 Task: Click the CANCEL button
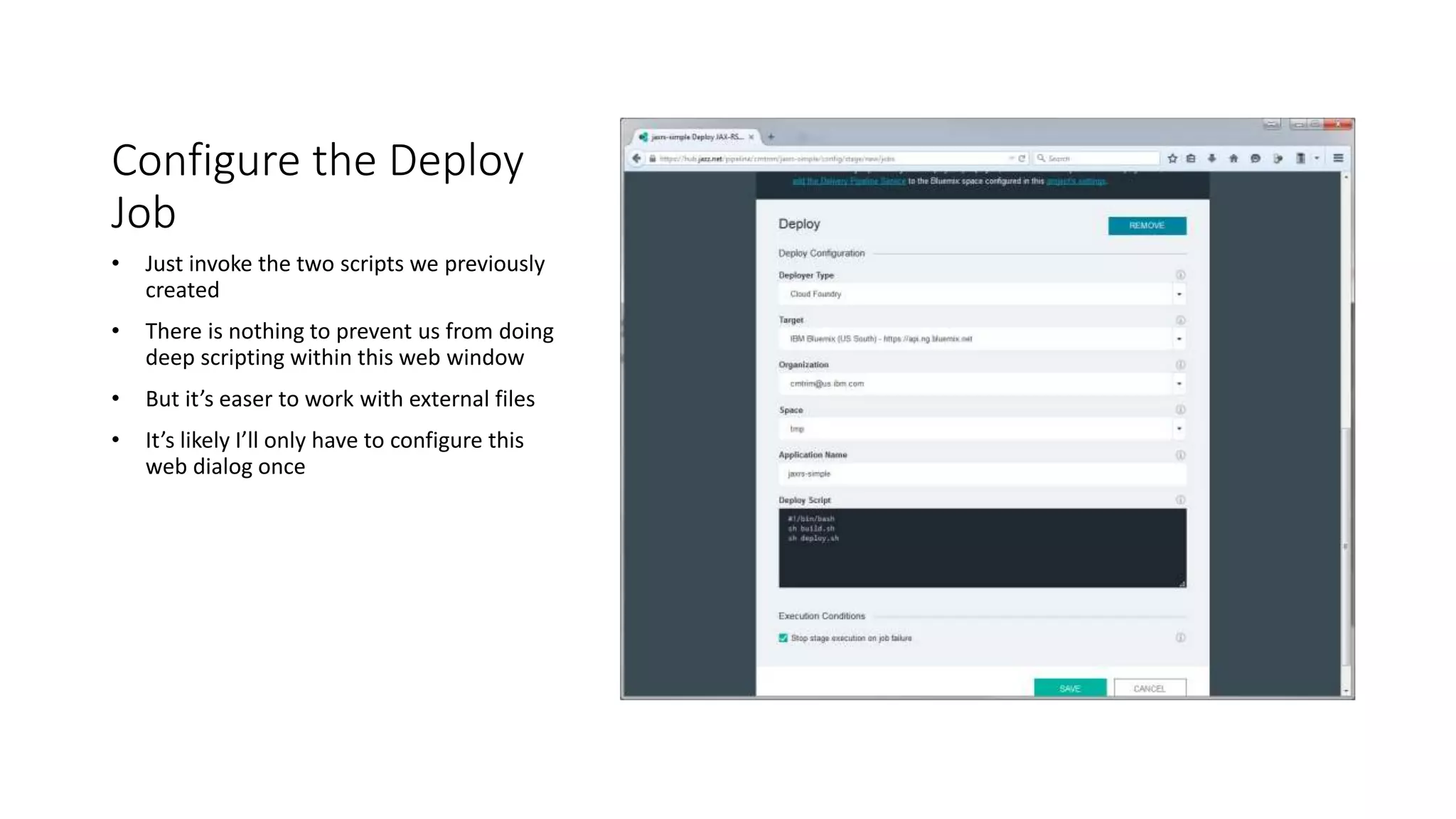point(1150,688)
